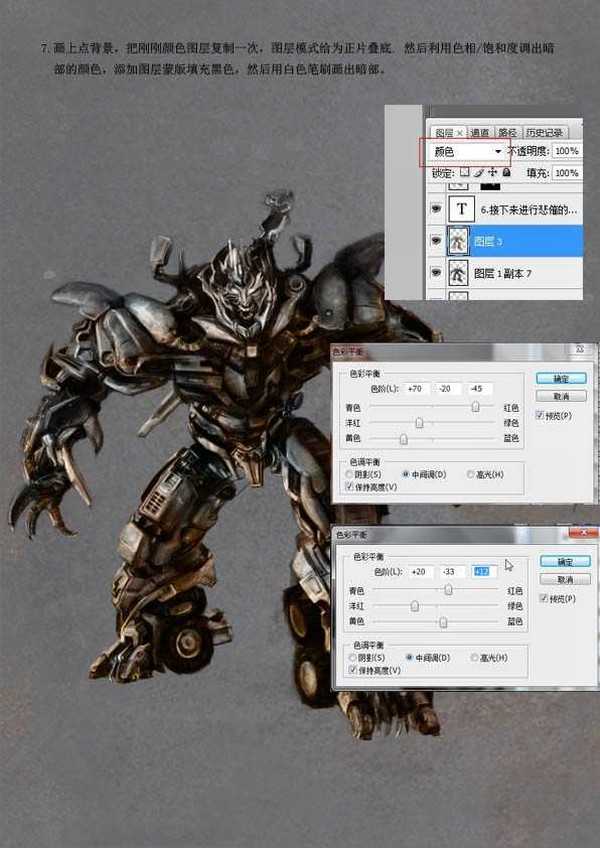Switch to the 历史记录 history tab

[545, 132]
